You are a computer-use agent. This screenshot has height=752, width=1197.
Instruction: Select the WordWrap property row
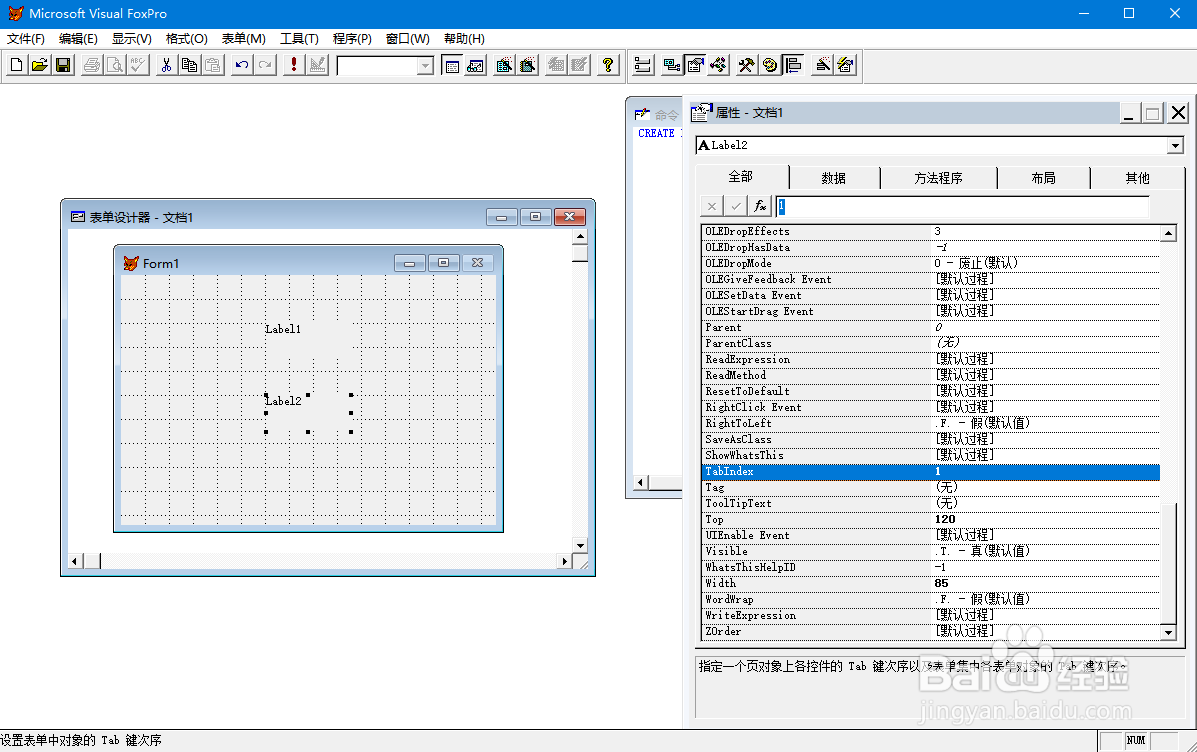[x=931, y=599]
